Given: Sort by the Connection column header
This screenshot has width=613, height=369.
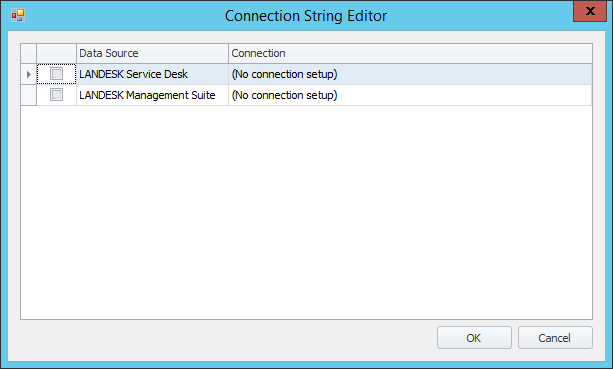Looking at the screenshot, I should pyautogui.click(x=410, y=53).
